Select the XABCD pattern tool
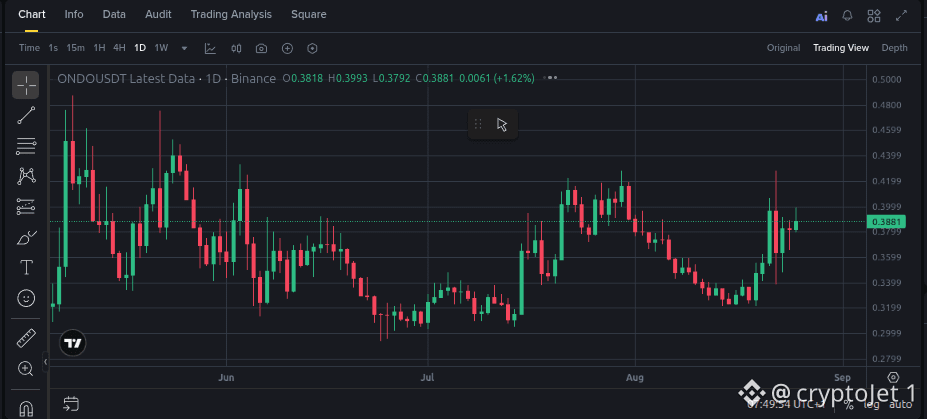Screen dimensions: 927x419 (x=26, y=176)
